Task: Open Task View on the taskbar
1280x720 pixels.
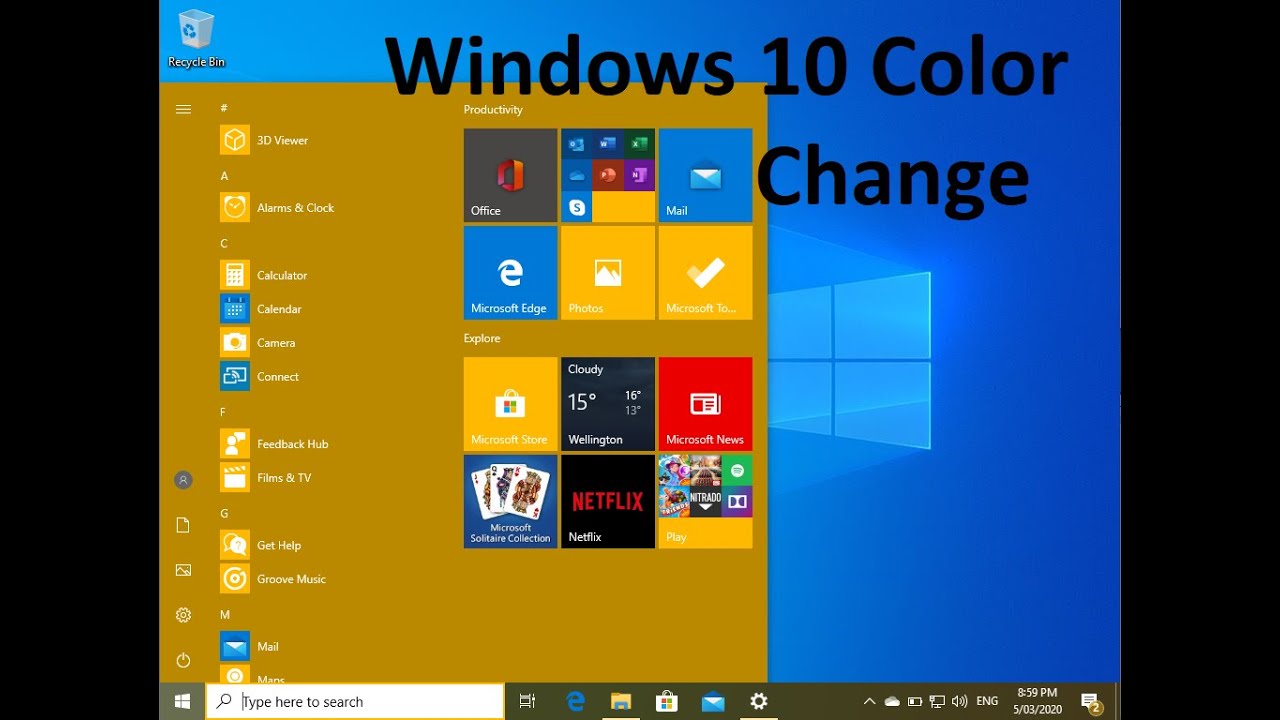Action: click(528, 702)
